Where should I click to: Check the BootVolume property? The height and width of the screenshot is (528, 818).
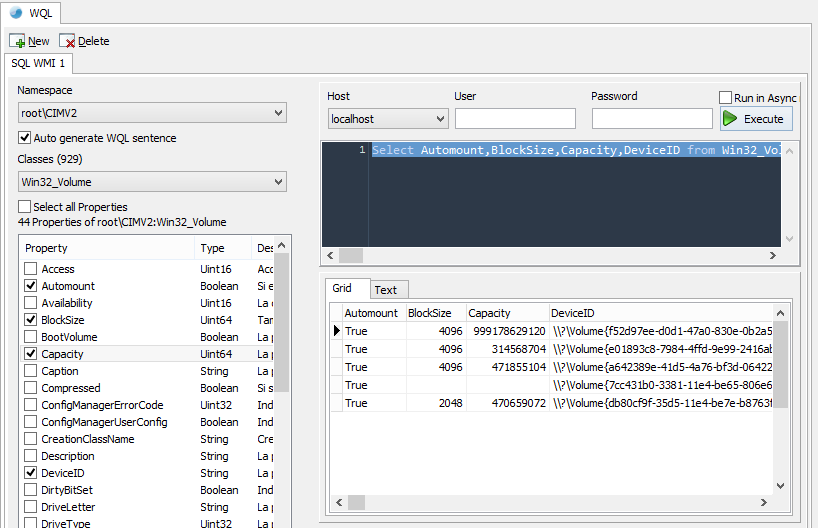(x=31, y=337)
